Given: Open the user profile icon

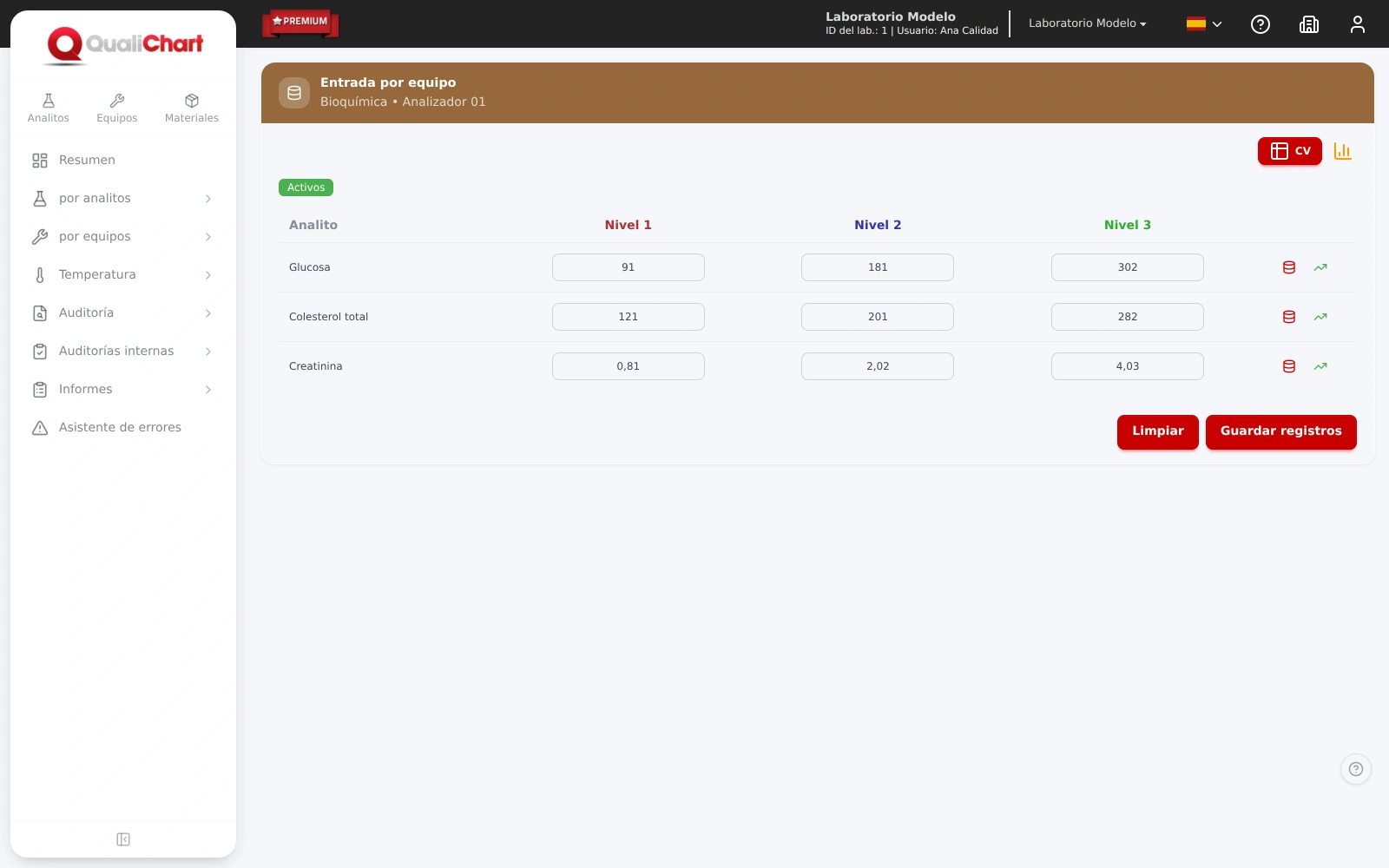Looking at the screenshot, I should (x=1358, y=24).
